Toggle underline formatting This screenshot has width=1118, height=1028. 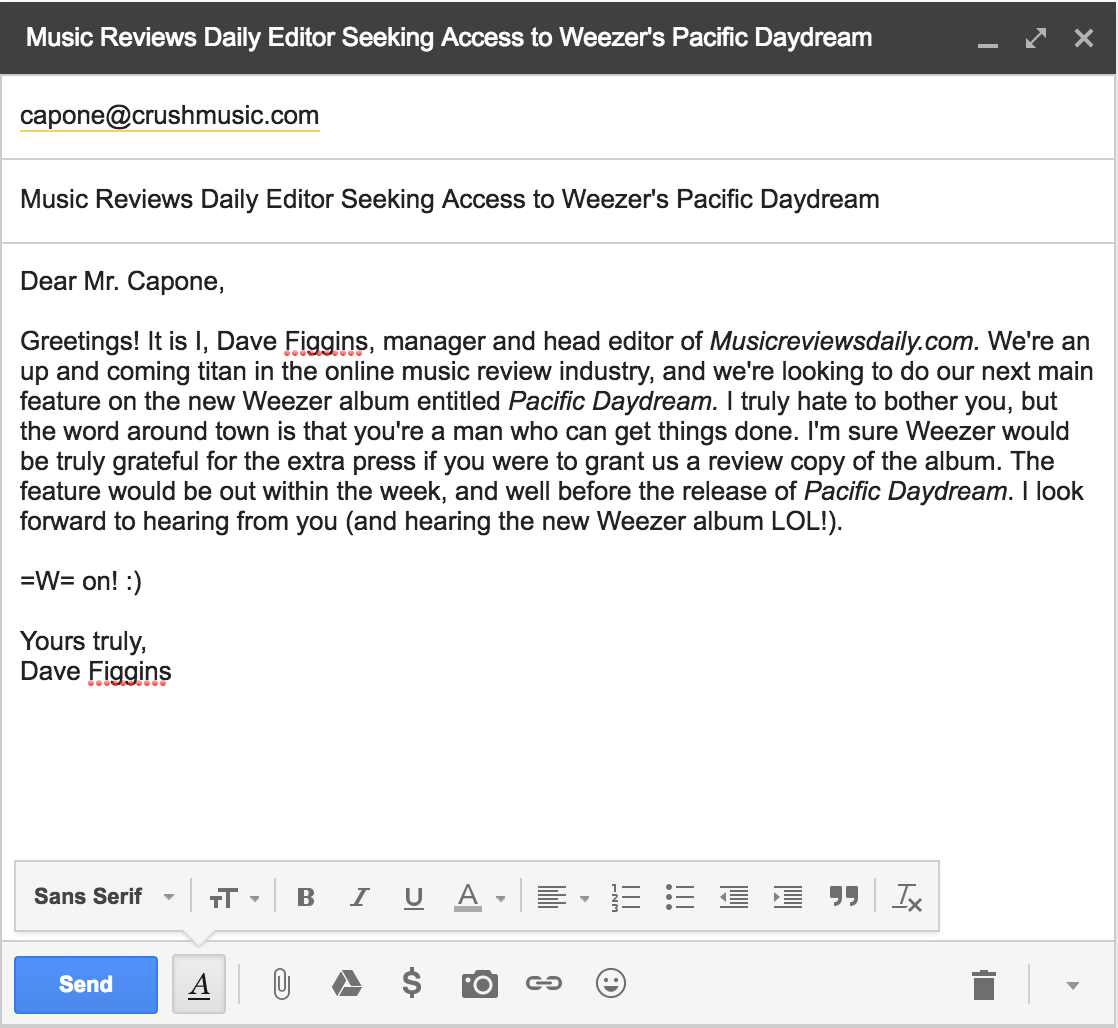point(414,898)
